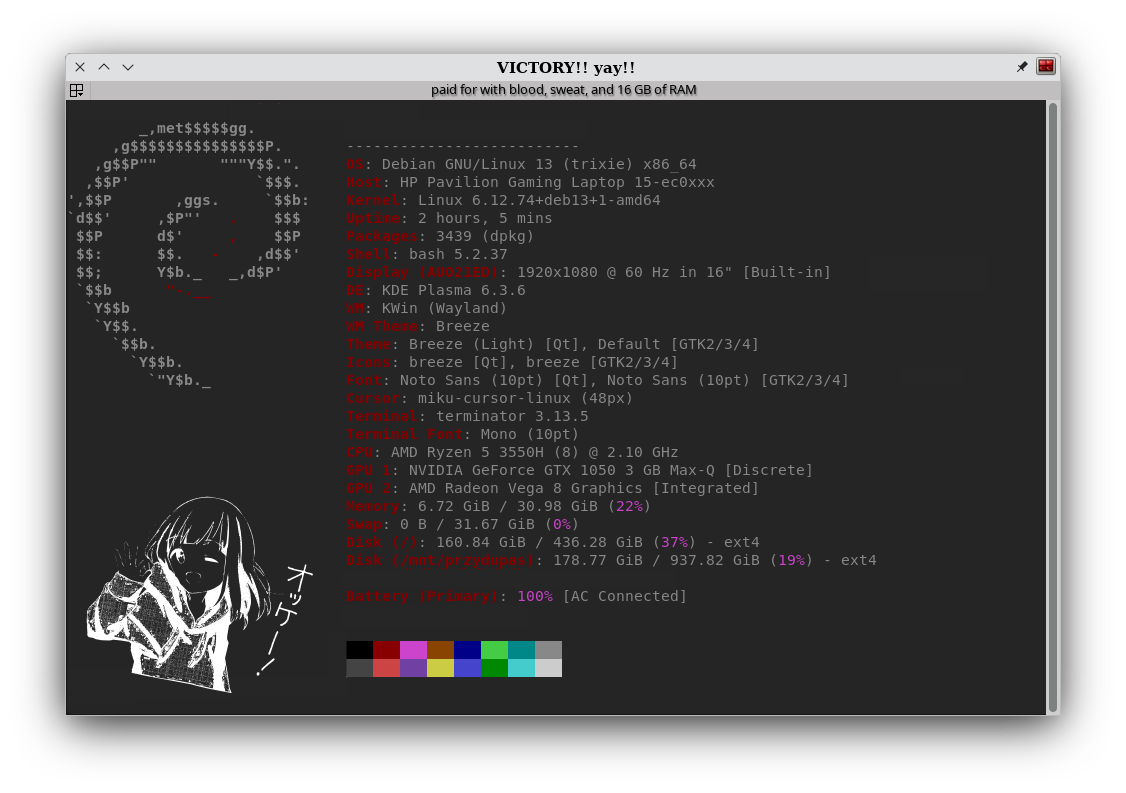
Task: Click the 'Disk (/mnt/przydupas)' label text
Action: 440,560
